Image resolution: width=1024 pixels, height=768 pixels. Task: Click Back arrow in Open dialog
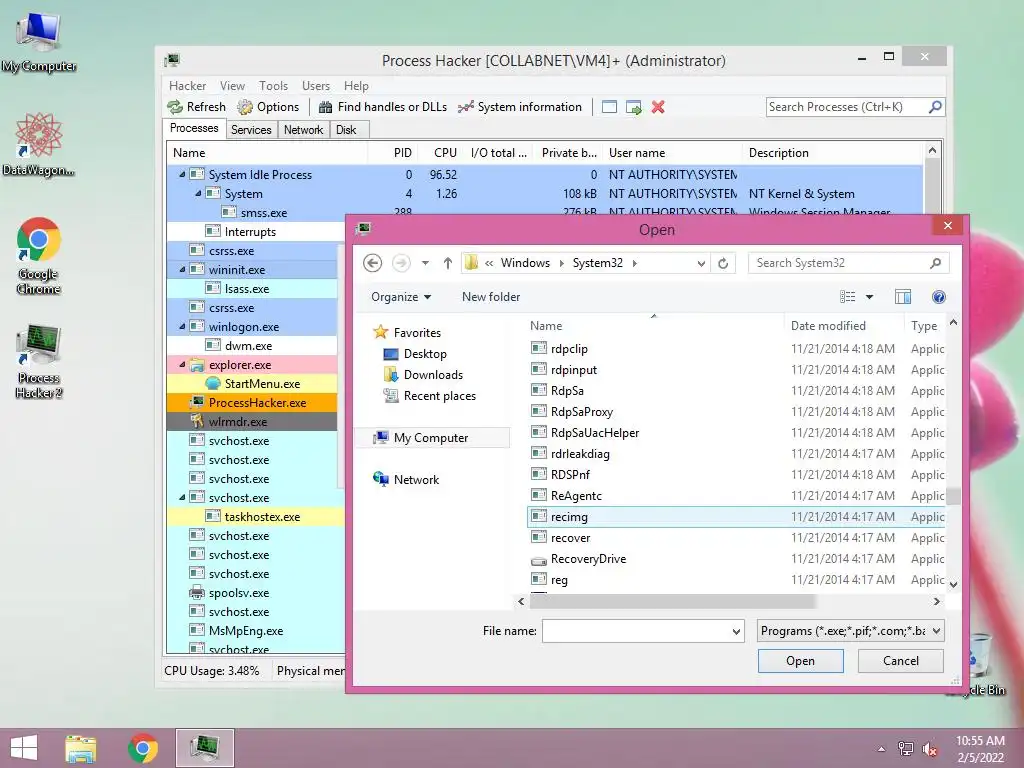pos(372,263)
